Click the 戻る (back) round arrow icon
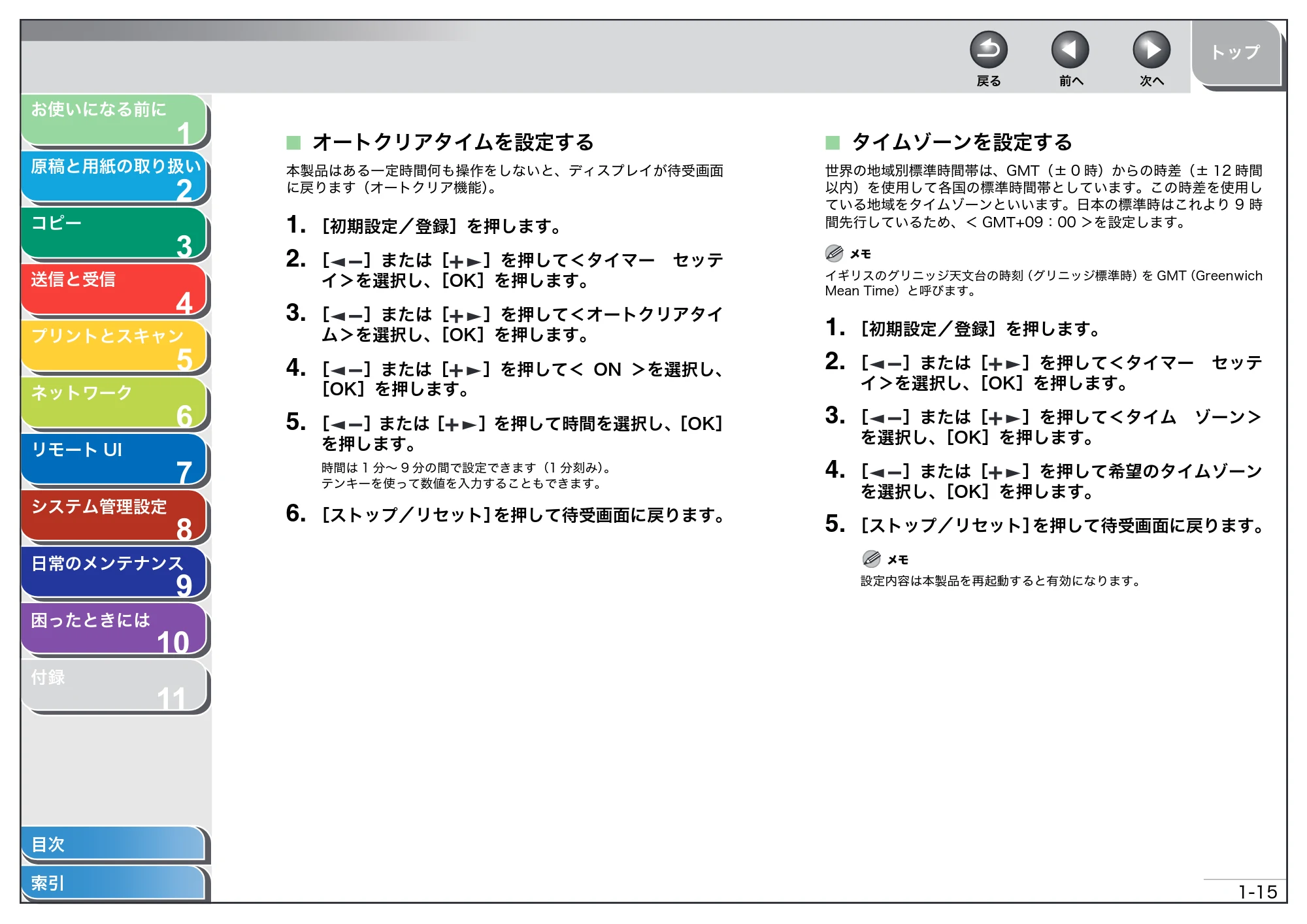The image size is (1307, 924). pos(988,50)
